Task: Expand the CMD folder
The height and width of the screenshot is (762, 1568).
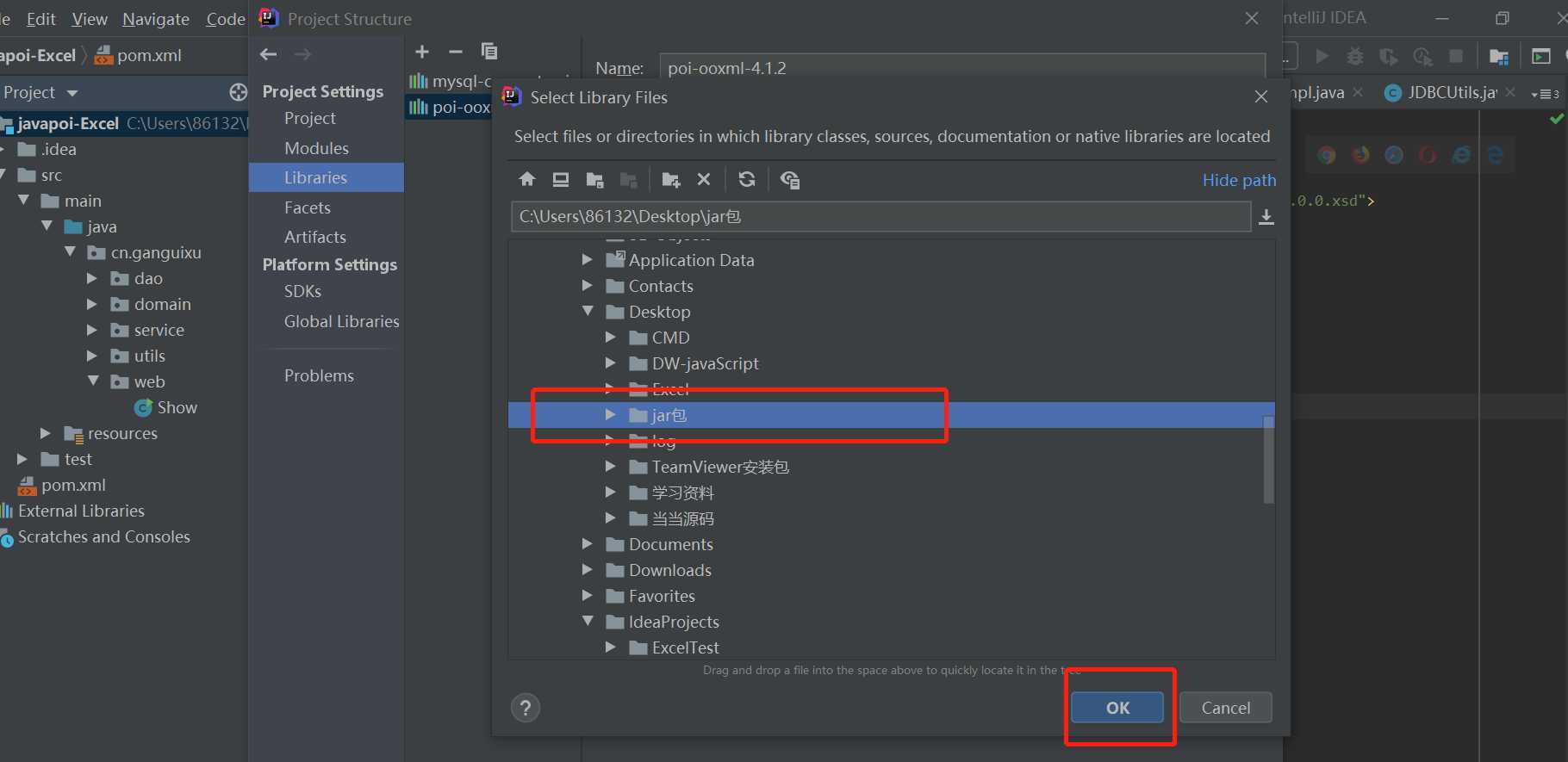Action: click(x=611, y=337)
